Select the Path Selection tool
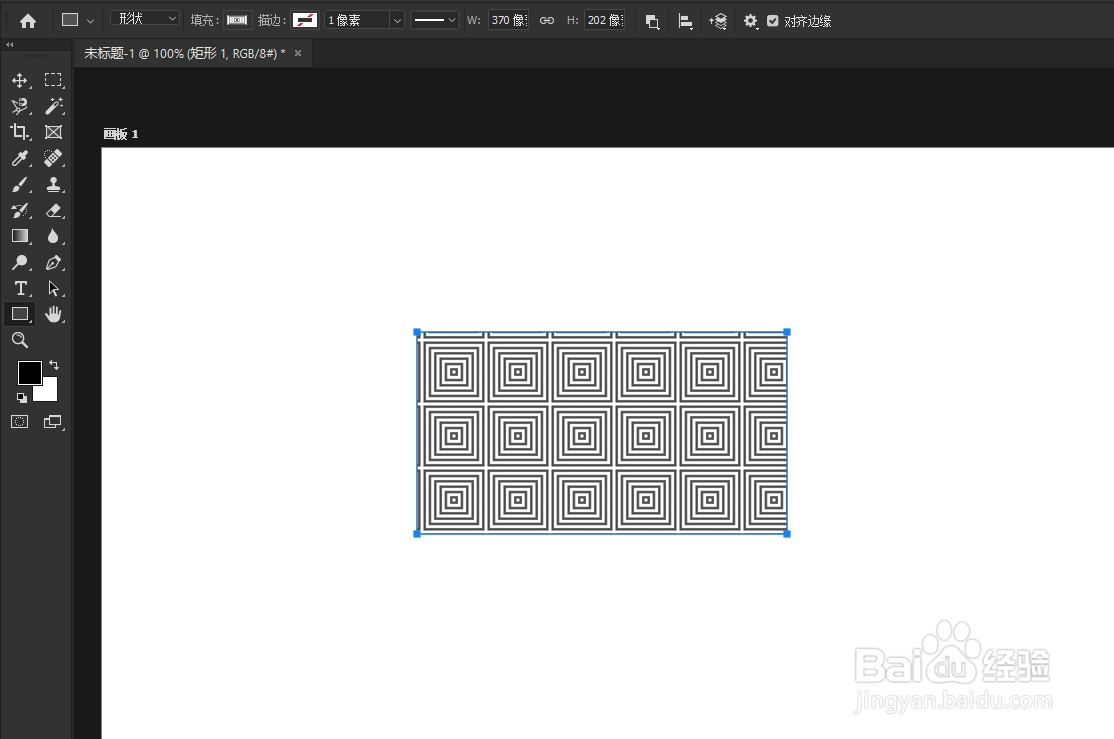1114x739 pixels. click(x=53, y=288)
